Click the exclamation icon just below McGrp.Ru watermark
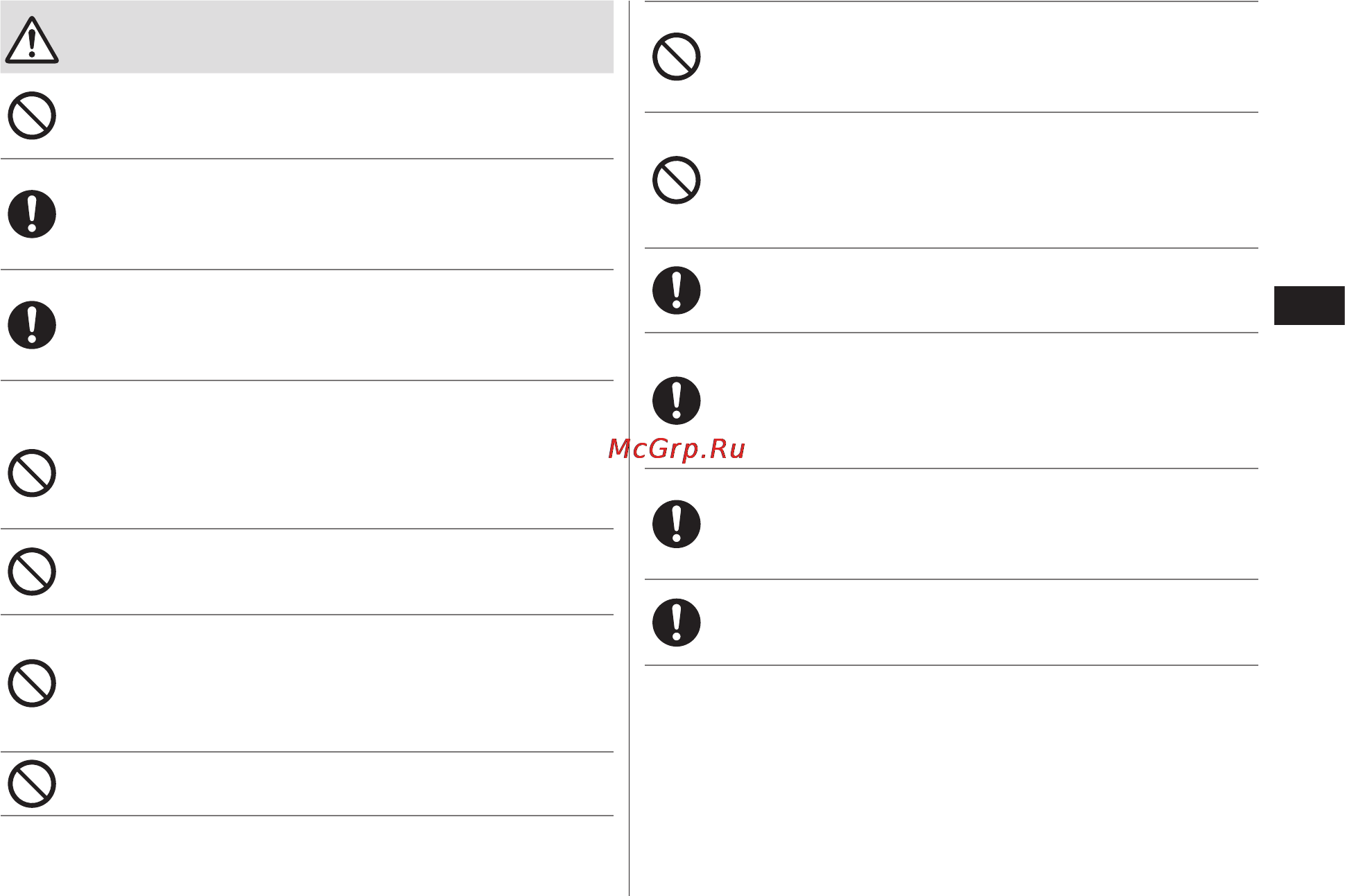Viewport: 1345px width, 896px height. (x=677, y=524)
